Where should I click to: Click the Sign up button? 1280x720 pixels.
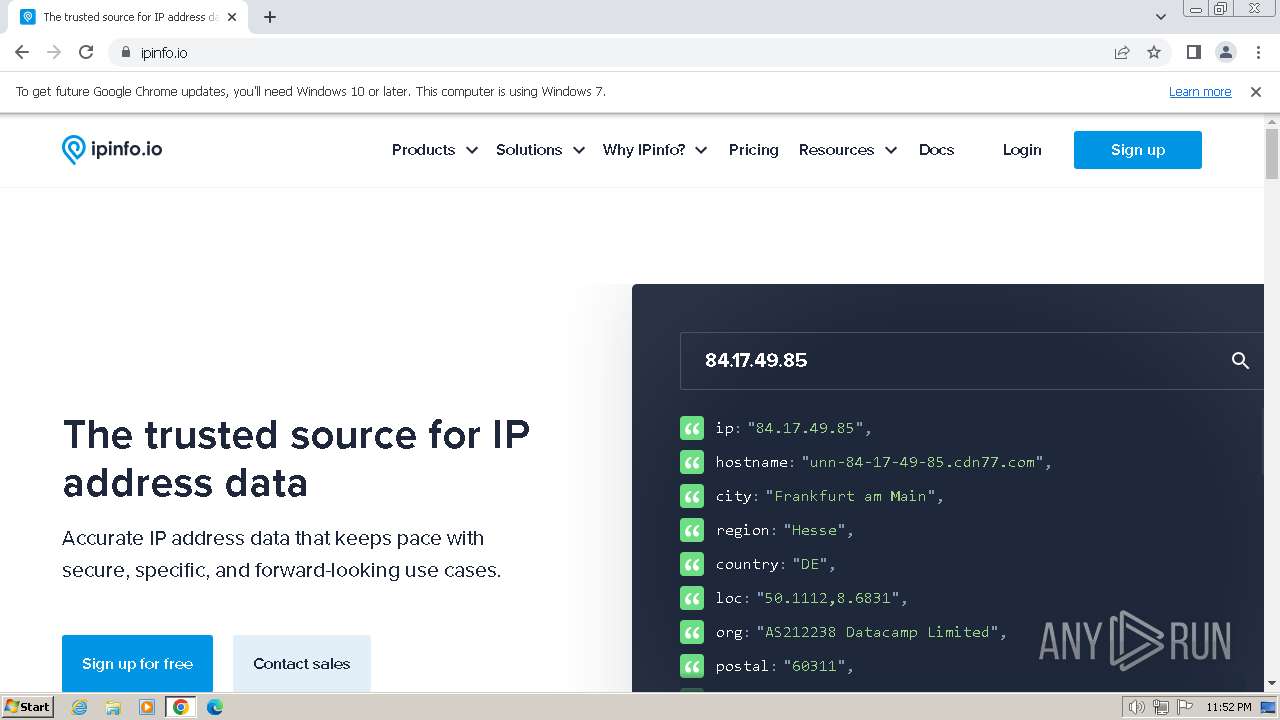point(1138,150)
